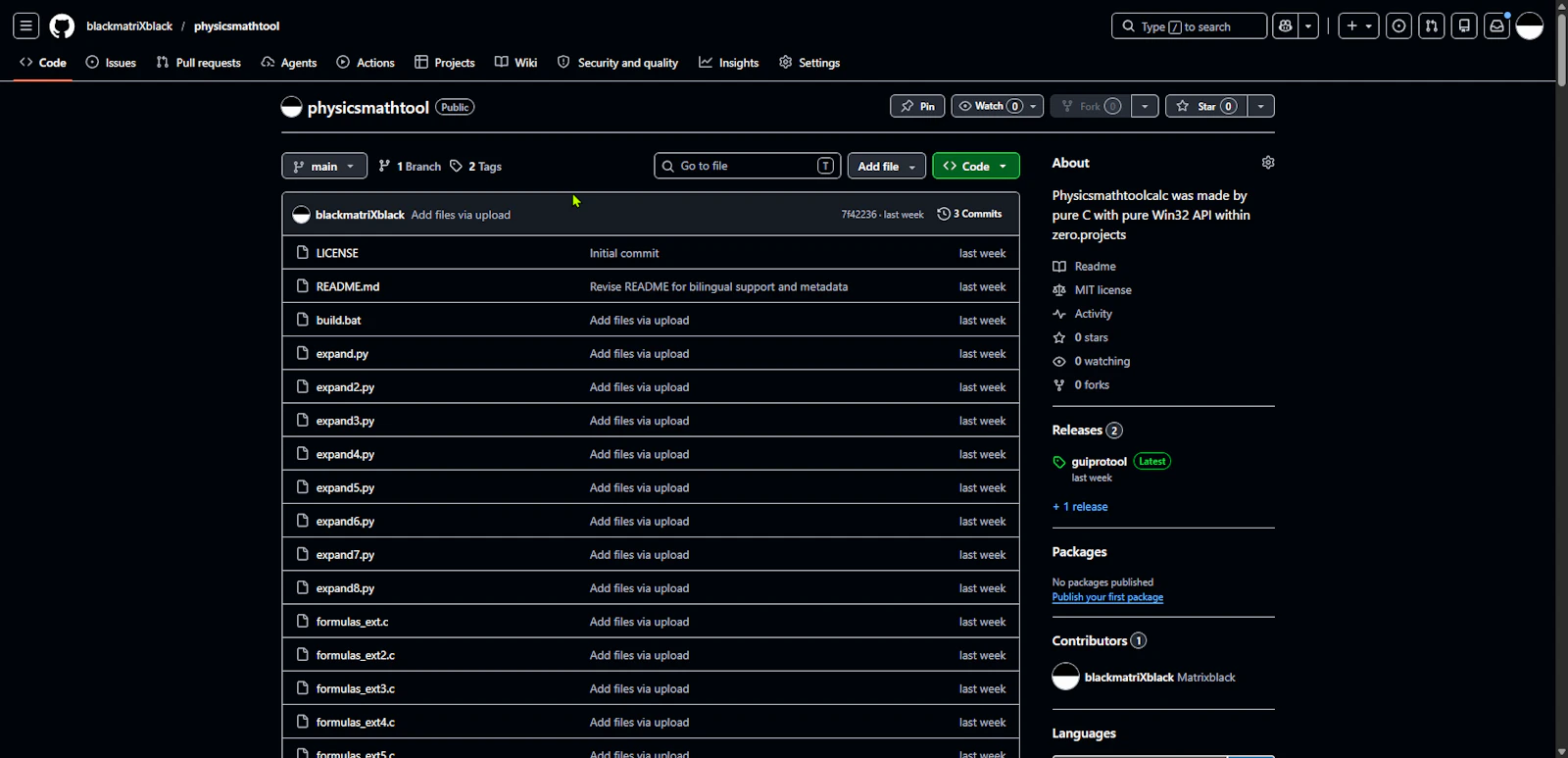Open the Insights tab
Screen dimensions: 1568x758
pyautogui.click(x=729, y=63)
